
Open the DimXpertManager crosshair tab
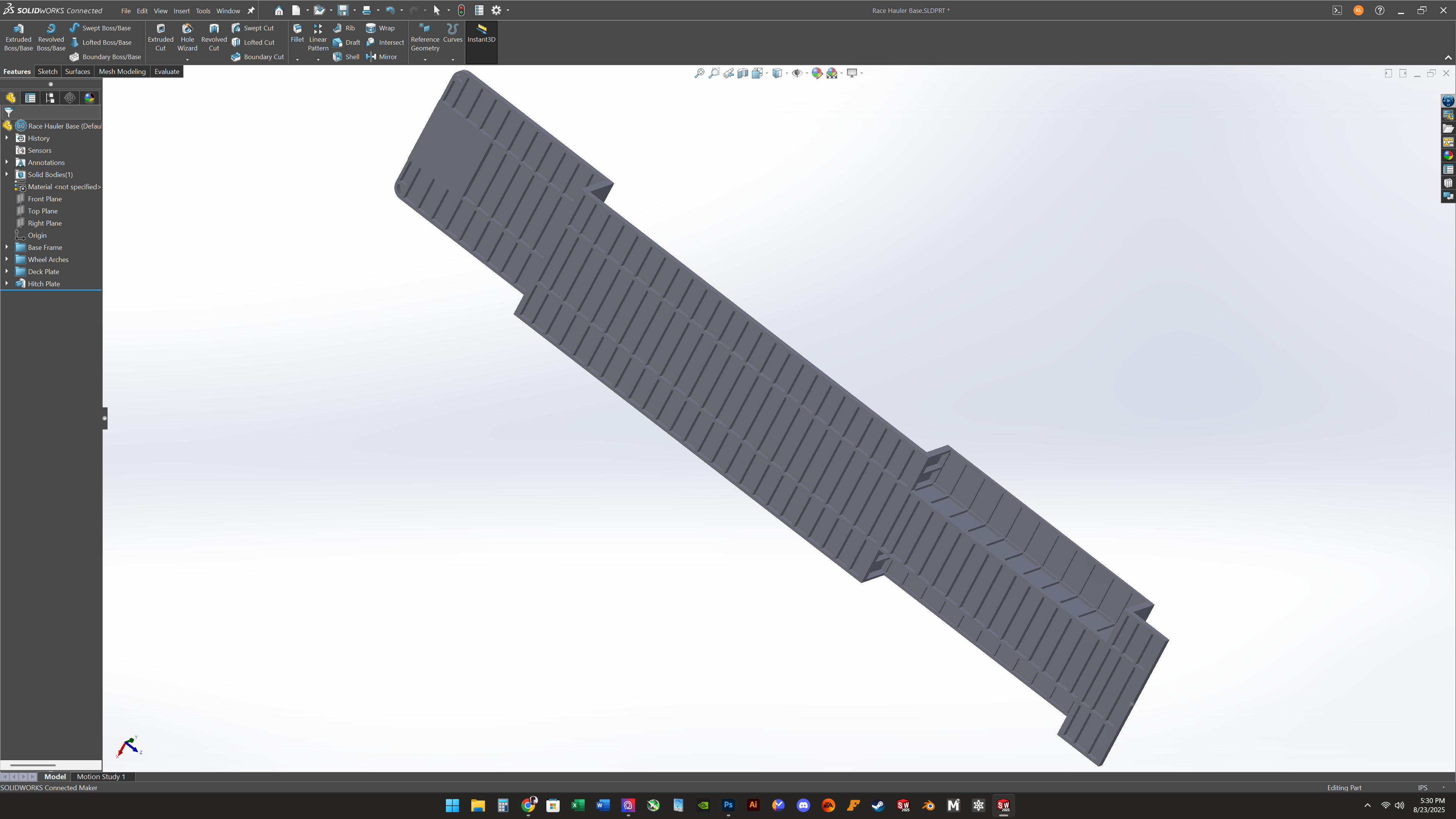tap(69, 98)
